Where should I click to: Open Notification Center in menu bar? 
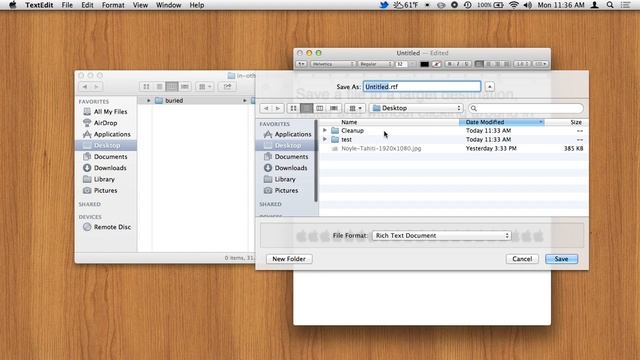625,5
